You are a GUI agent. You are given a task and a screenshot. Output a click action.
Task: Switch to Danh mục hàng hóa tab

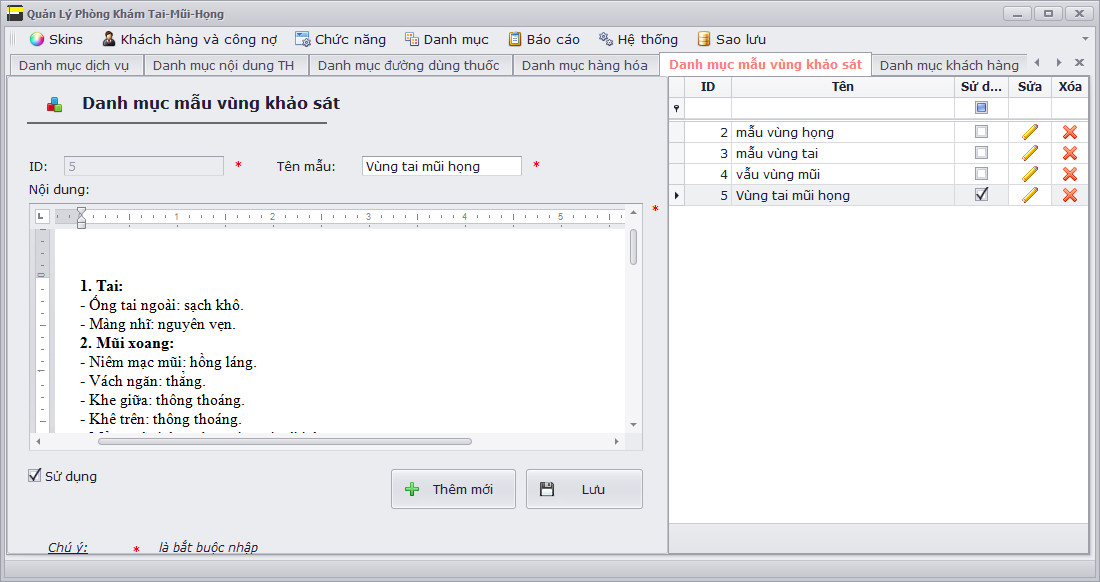(584, 65)
